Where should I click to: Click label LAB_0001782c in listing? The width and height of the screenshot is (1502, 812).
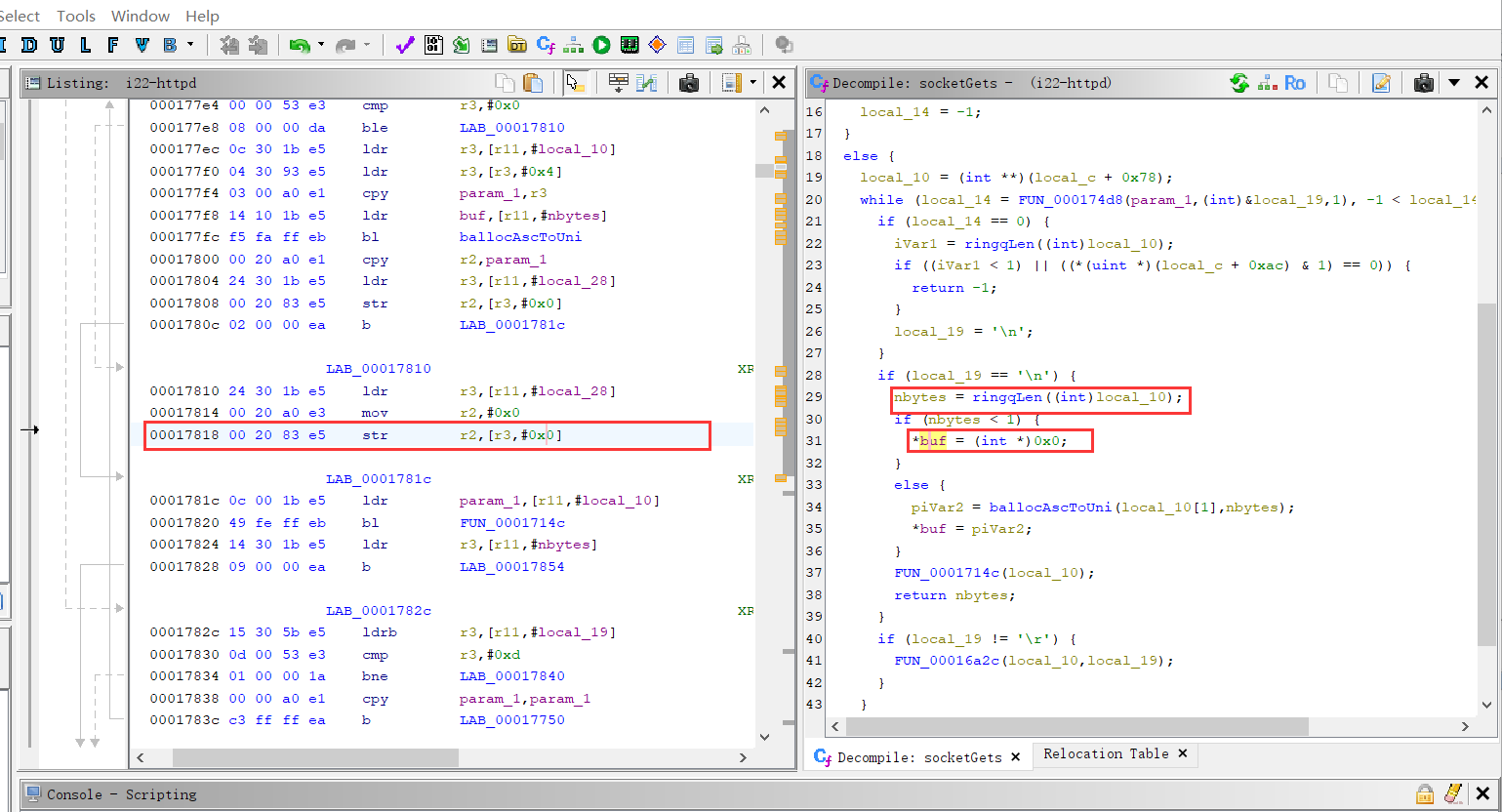[x=379, y=611]
